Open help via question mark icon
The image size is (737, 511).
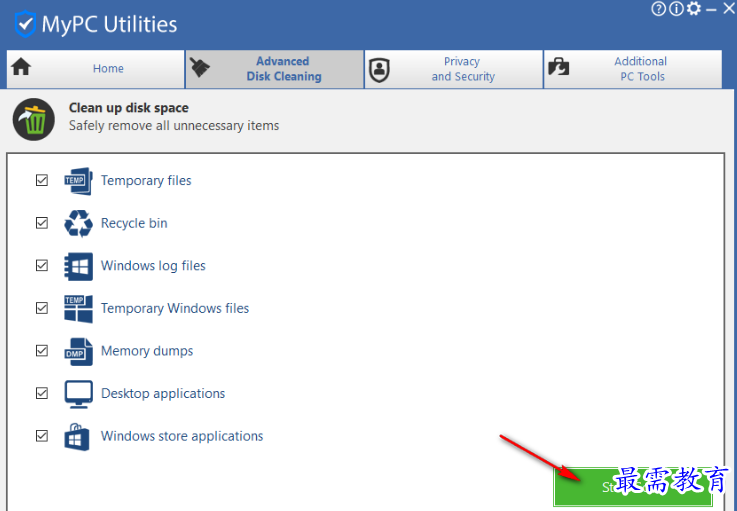[659, 8]
